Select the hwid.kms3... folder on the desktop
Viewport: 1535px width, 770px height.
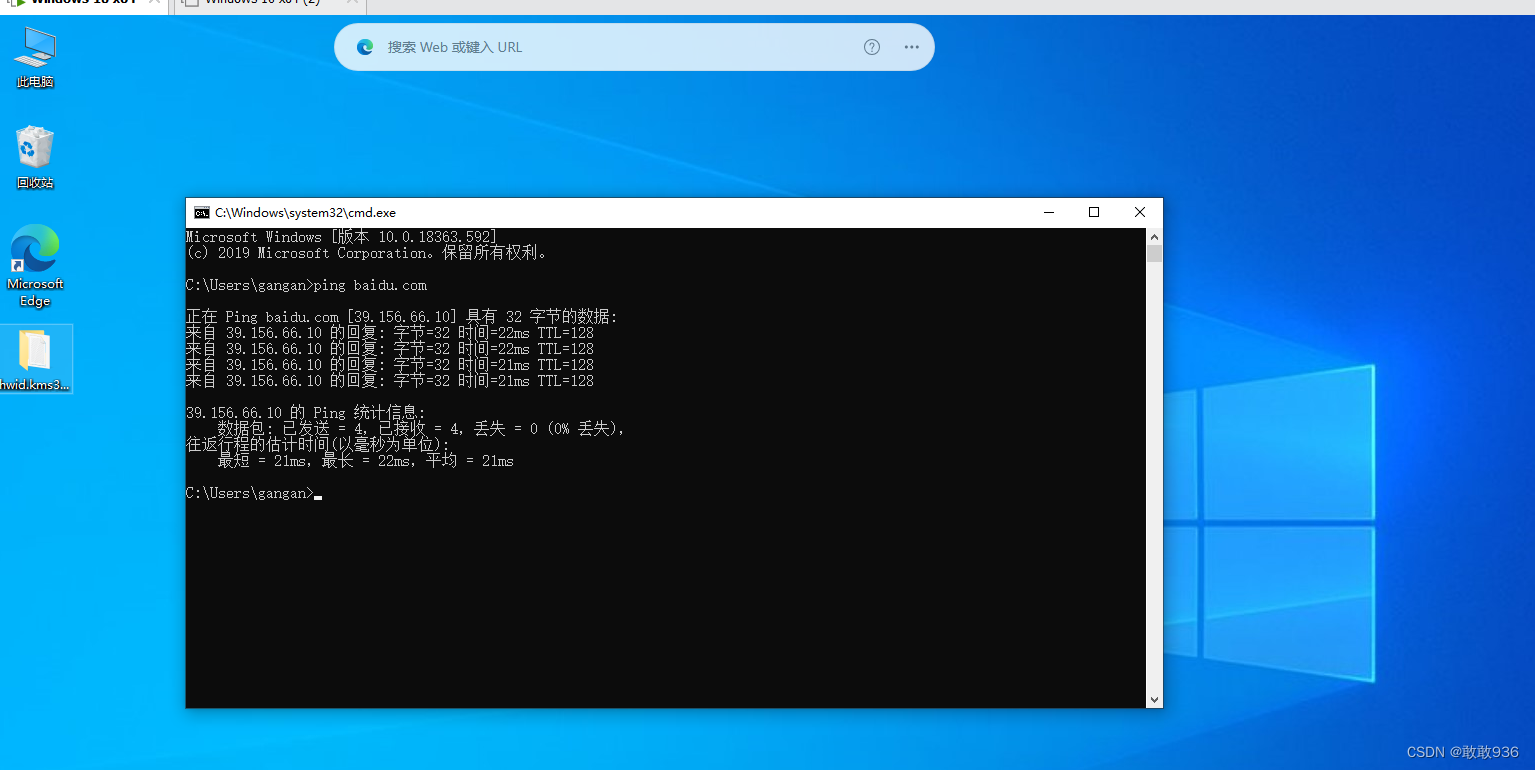(x=35, y=359)
